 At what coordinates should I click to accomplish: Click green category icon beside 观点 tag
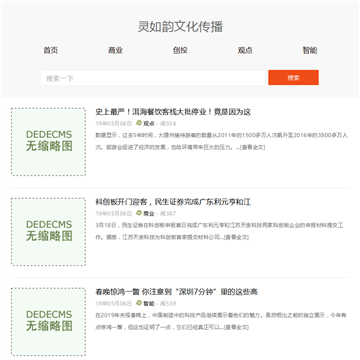tap(139, 123)
